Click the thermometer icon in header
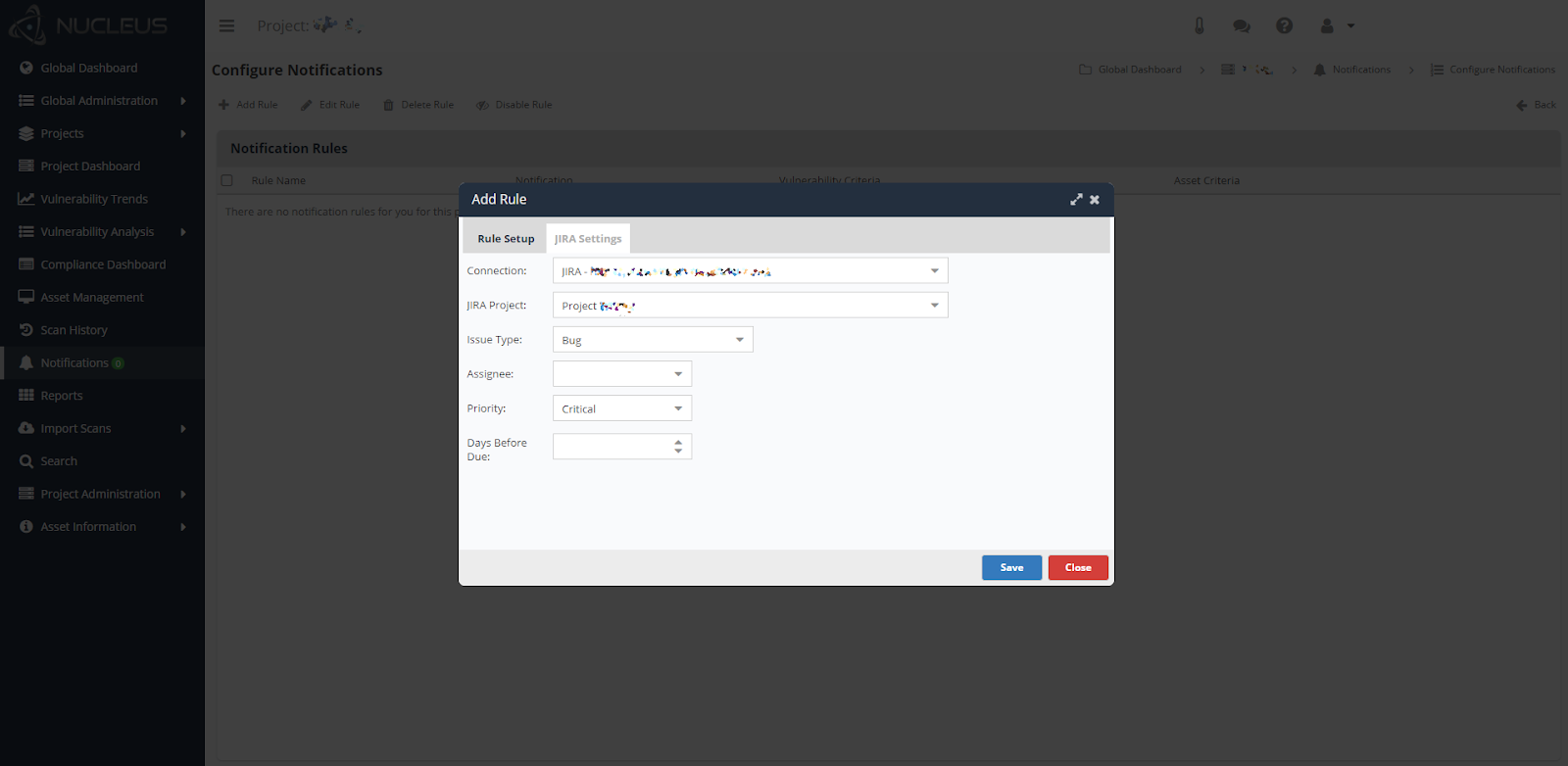This screenshot has height=766, width=1568. [x=1200, y=25]
